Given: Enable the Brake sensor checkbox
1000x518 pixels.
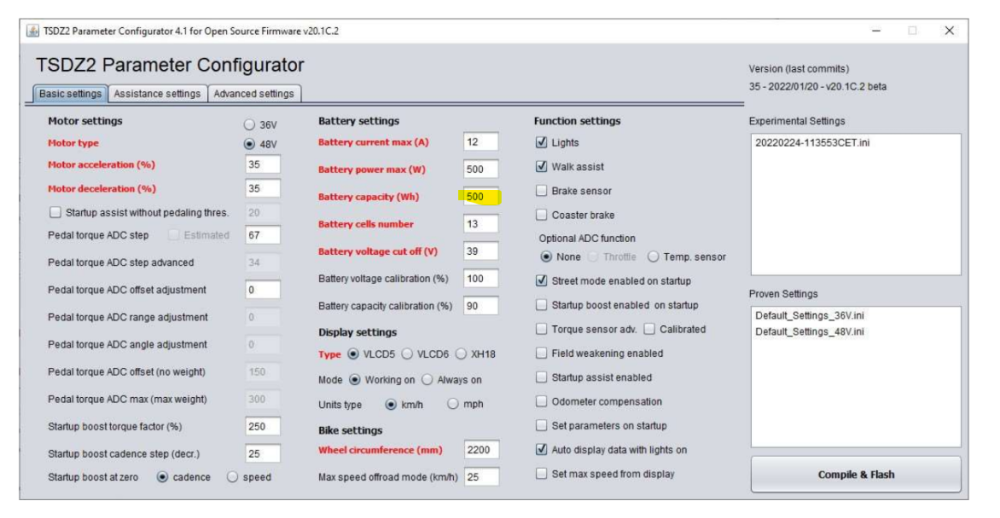Looking at the screenshot, I should point(542,191).
